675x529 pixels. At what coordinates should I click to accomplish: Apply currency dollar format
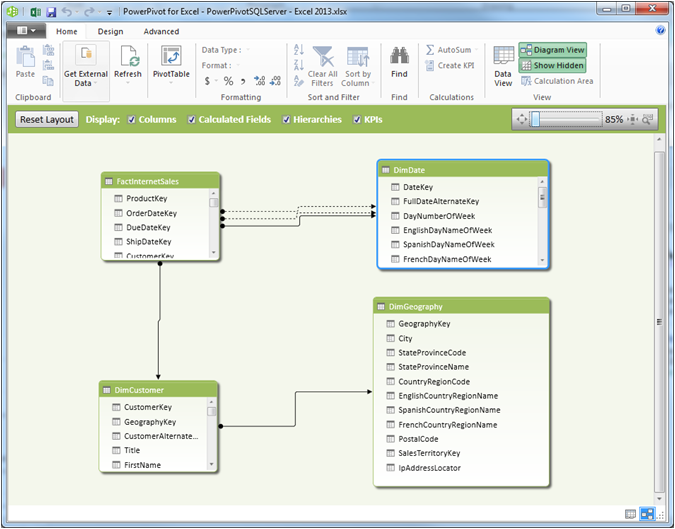[207, 81]
